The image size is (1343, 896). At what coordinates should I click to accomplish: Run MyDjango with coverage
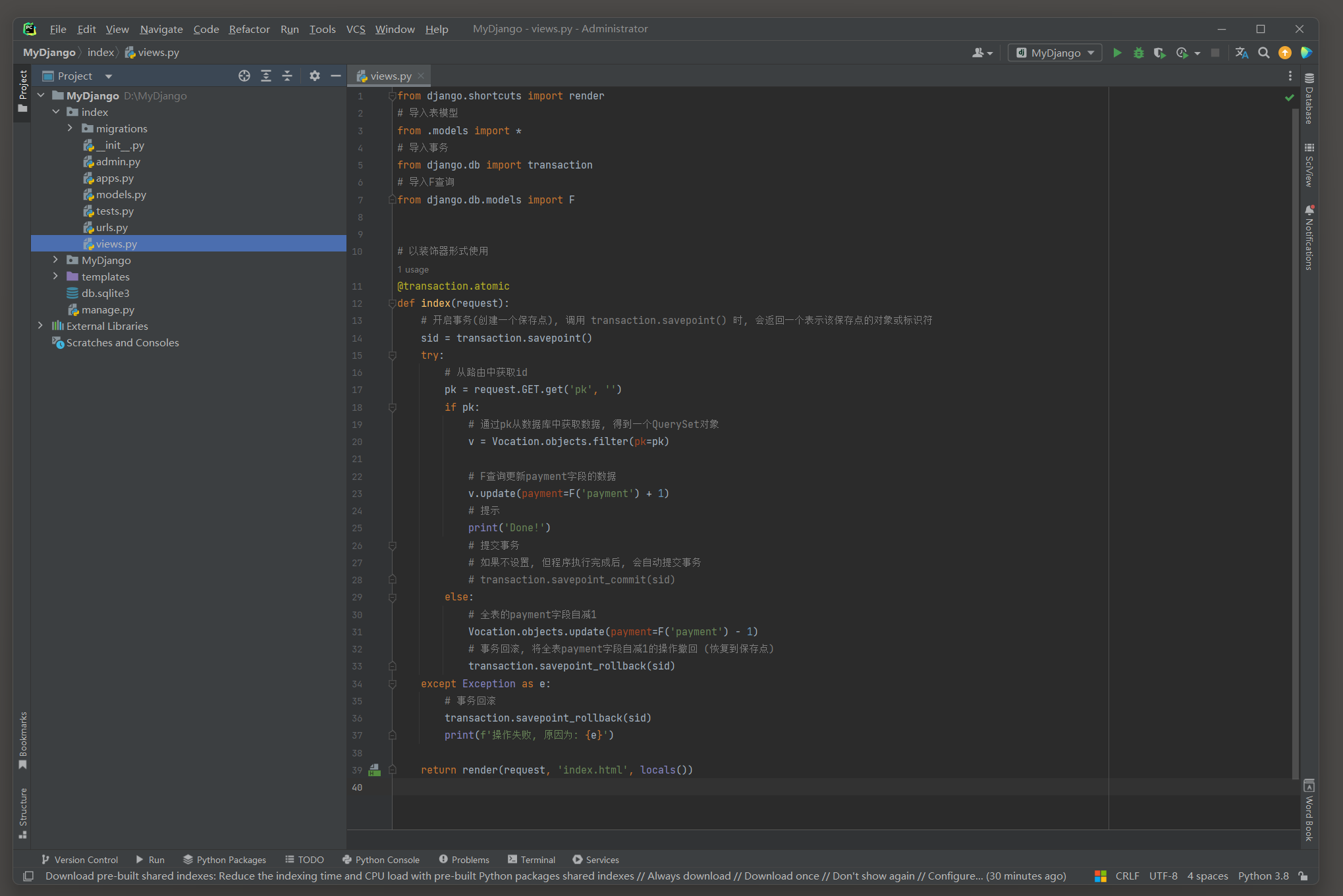click(x=1159, y=53)
